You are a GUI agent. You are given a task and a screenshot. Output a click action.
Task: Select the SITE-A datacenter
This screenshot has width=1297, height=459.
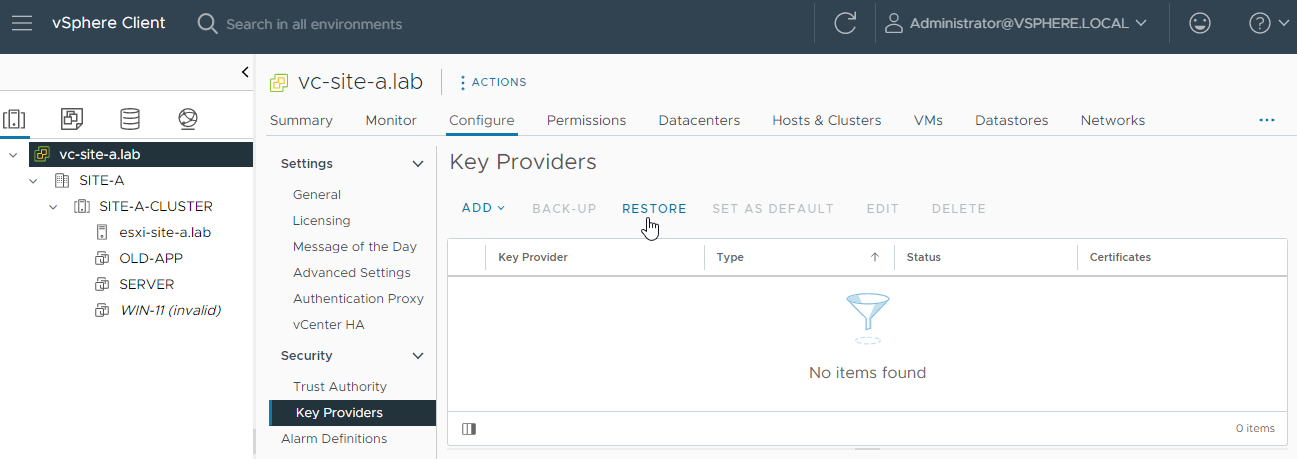point(102,180)
